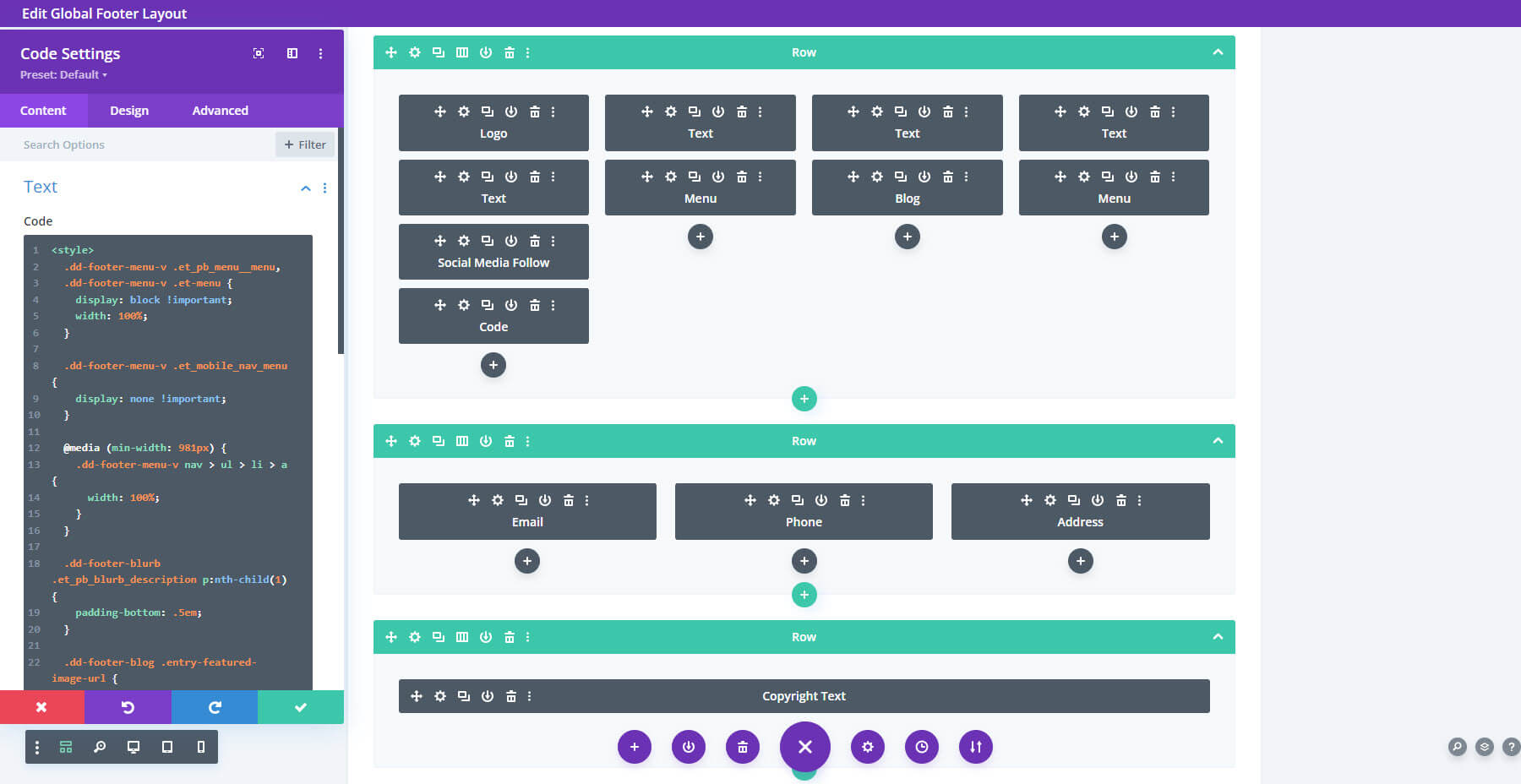The height and width of the screenshot is (784, 1521).
Task: Open the Blog module's three-dot options menu
Action: click(x=966, y=176)
